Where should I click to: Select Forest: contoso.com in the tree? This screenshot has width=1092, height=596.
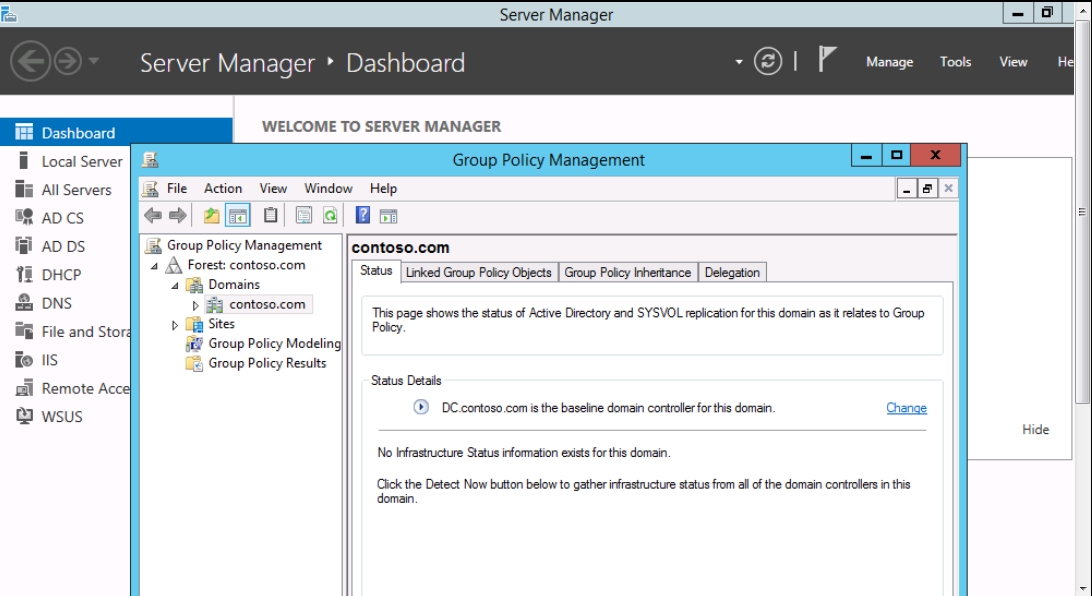(x=246, y=265)
